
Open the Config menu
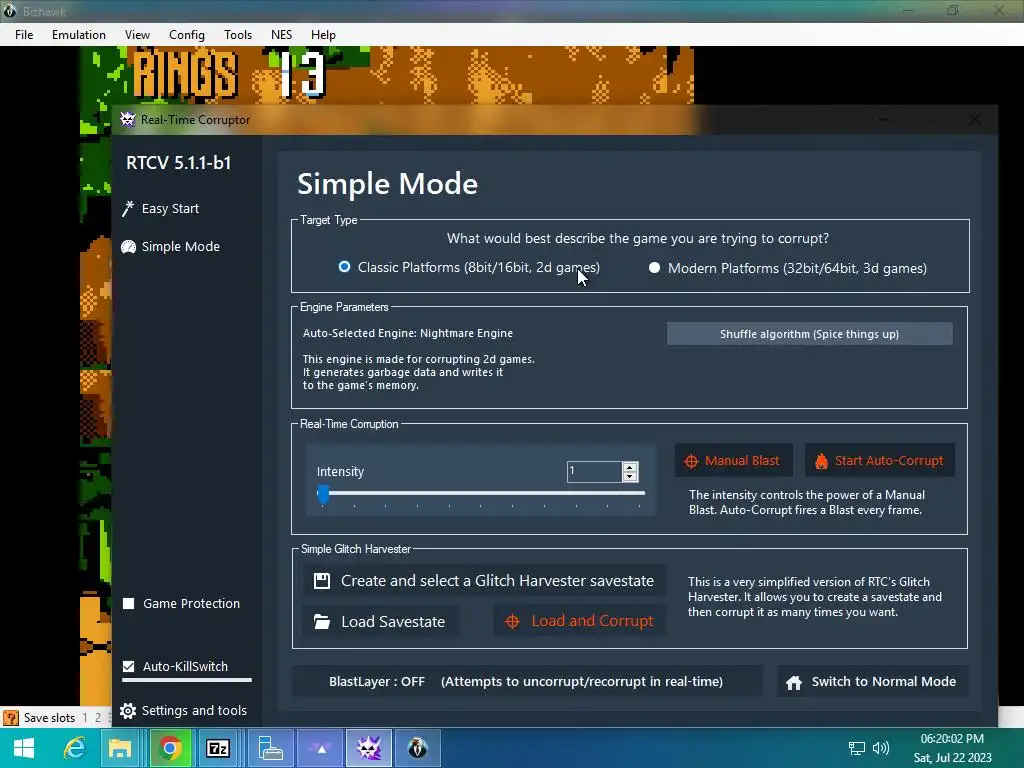[187, 35]
